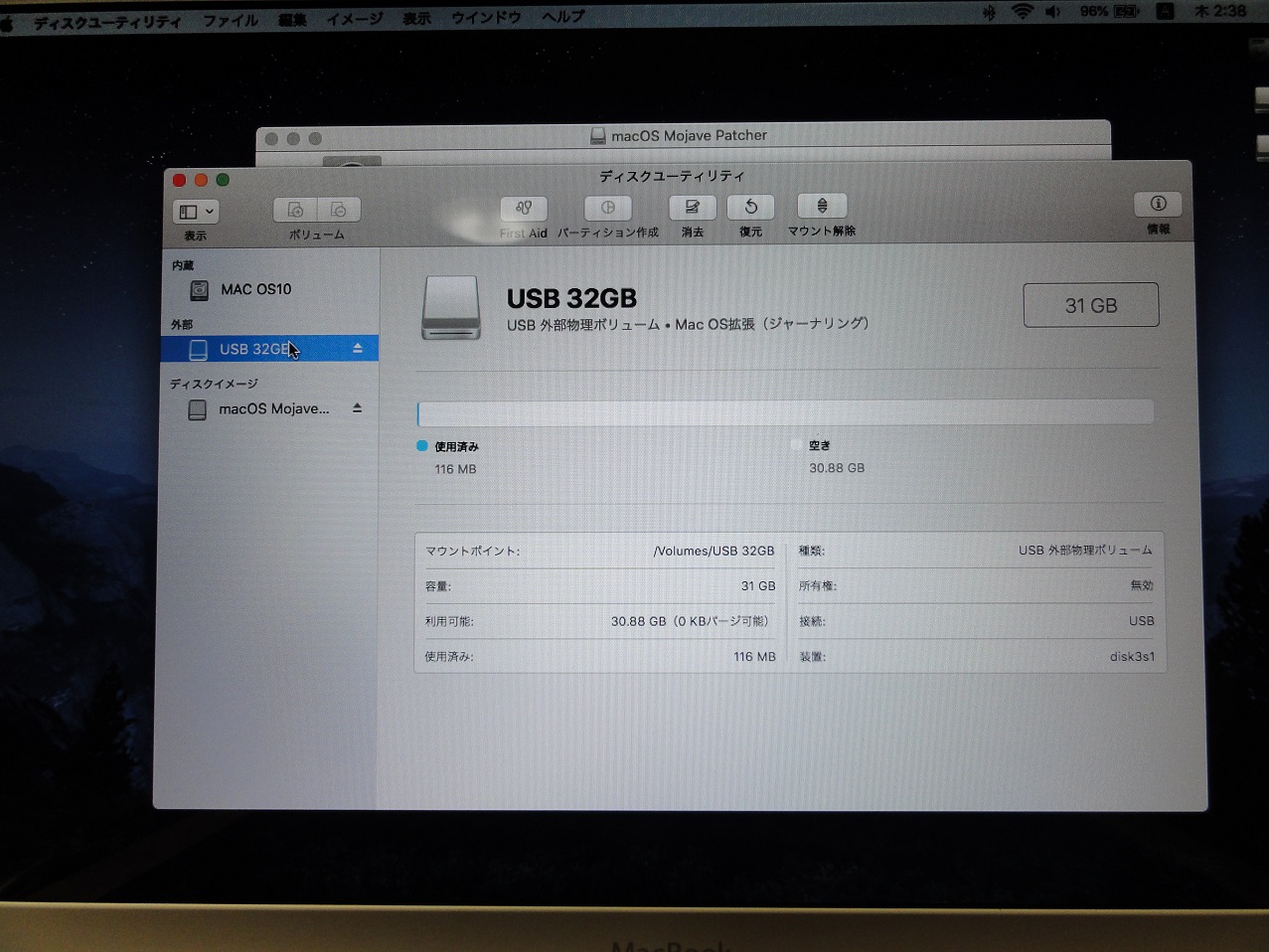Click the input source icon in menu bar
Screen dimensions: 1269x952
click(1165, 12)
